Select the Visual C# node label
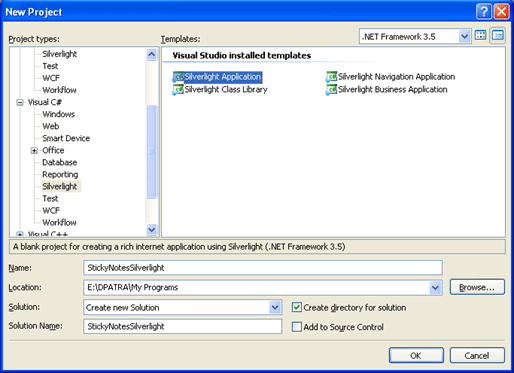This screenshot has height=373, width=514. [x=44, y=102]
